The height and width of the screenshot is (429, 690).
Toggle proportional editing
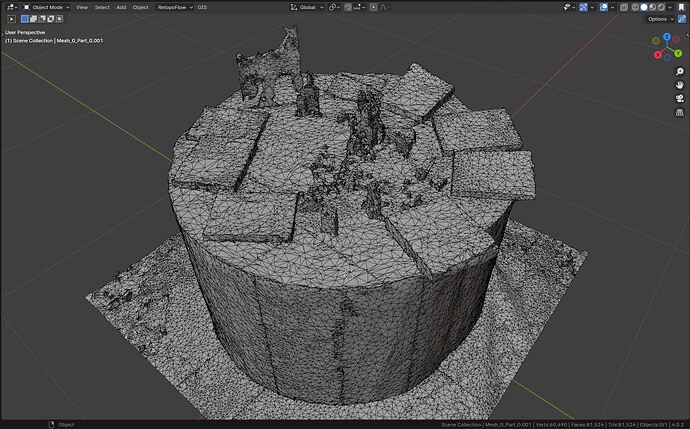click(373, 7)
